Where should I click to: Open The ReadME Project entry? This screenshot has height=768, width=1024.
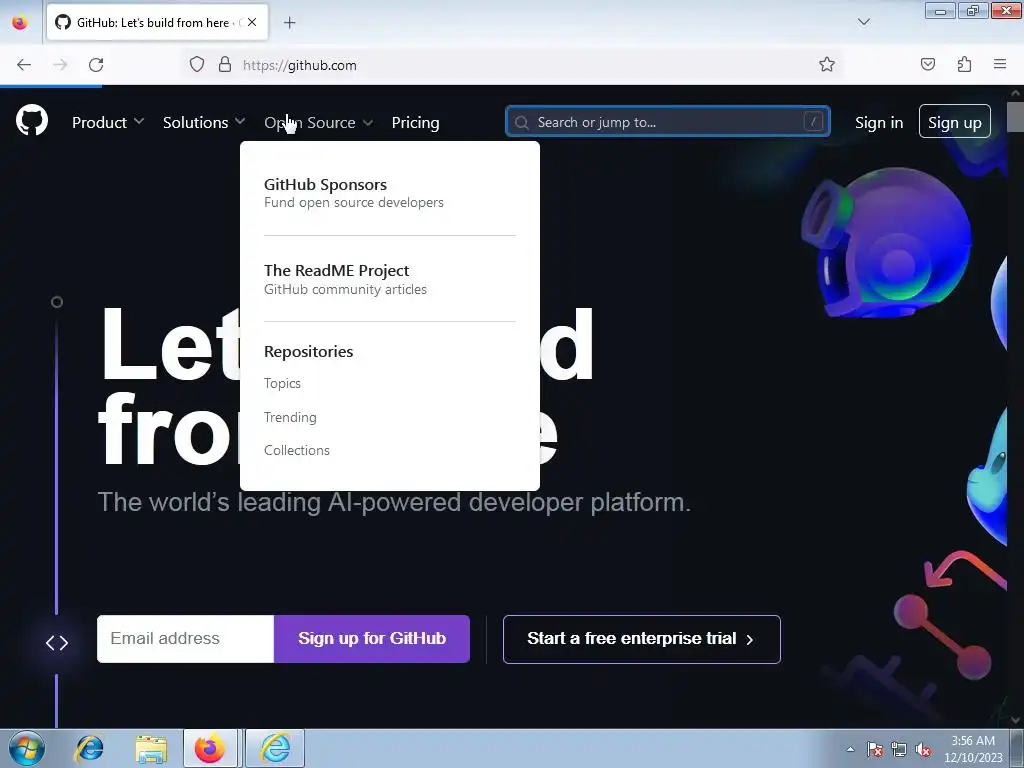345,279
